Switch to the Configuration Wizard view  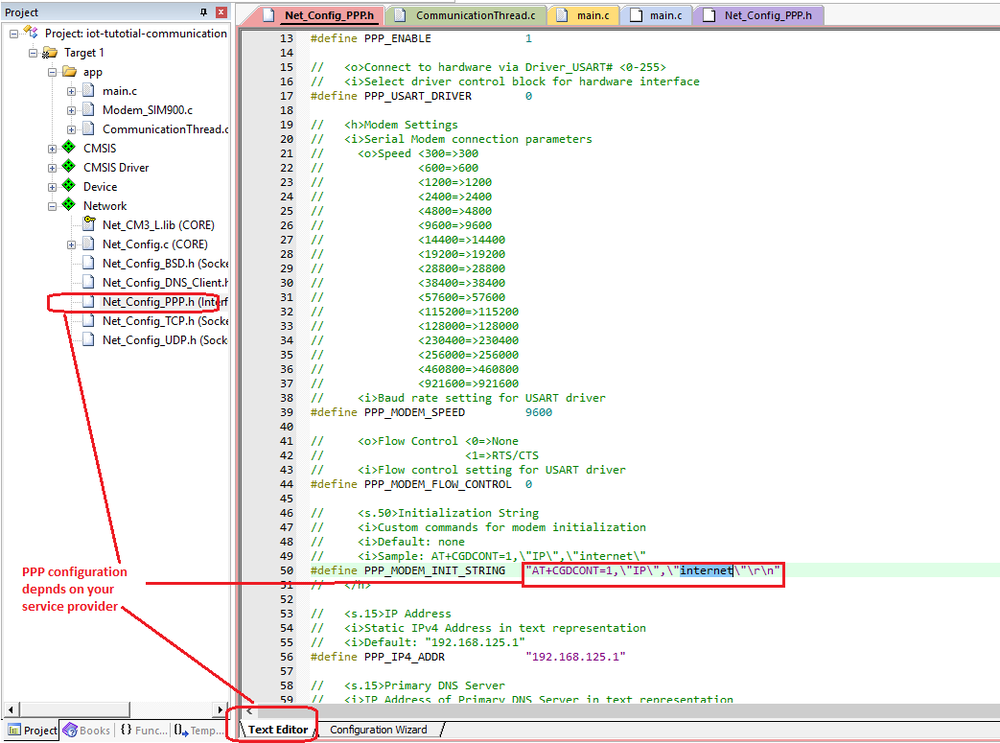point(378,730)
